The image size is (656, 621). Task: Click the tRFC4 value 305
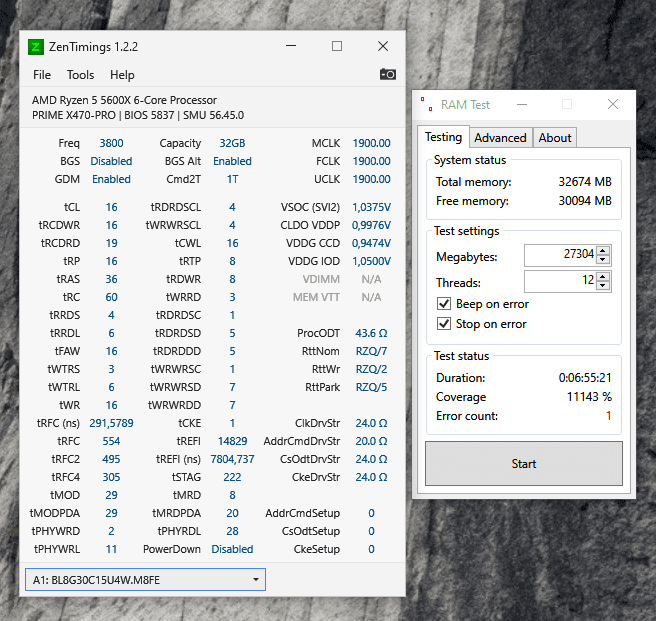point(111,477)
